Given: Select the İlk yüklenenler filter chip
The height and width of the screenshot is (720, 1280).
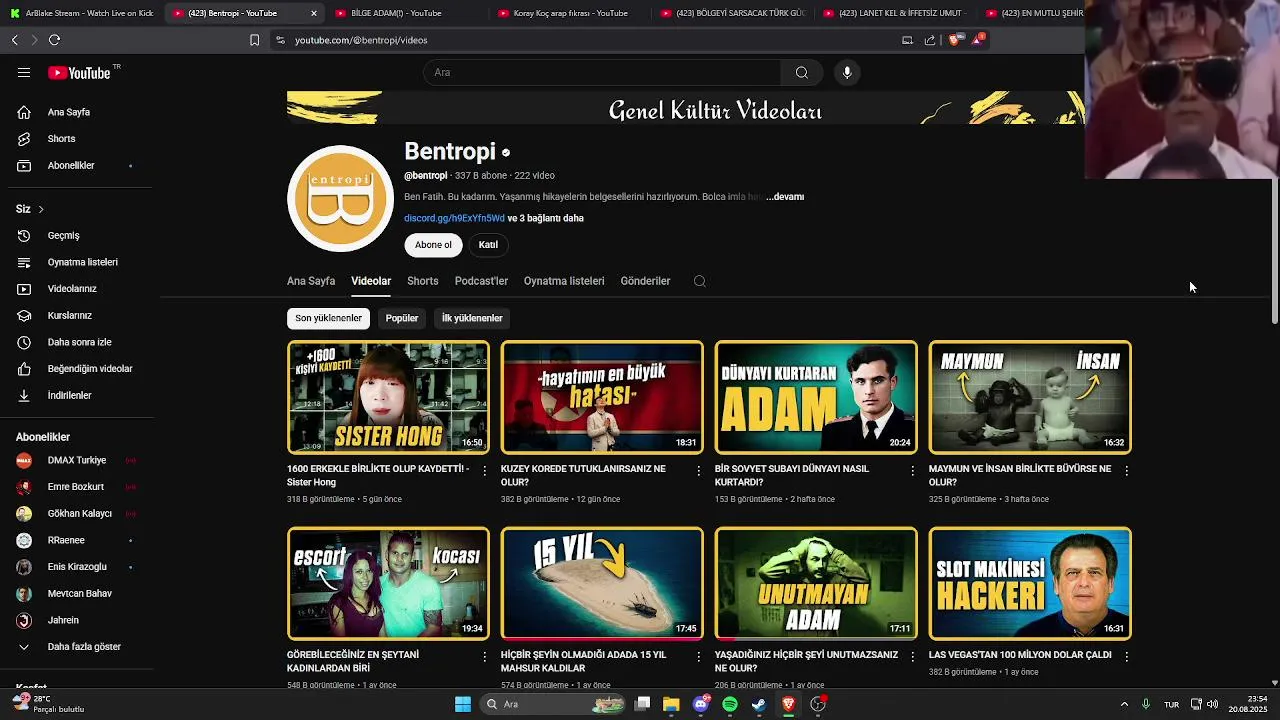Looking at the screenshot, I should coord(472,318).
